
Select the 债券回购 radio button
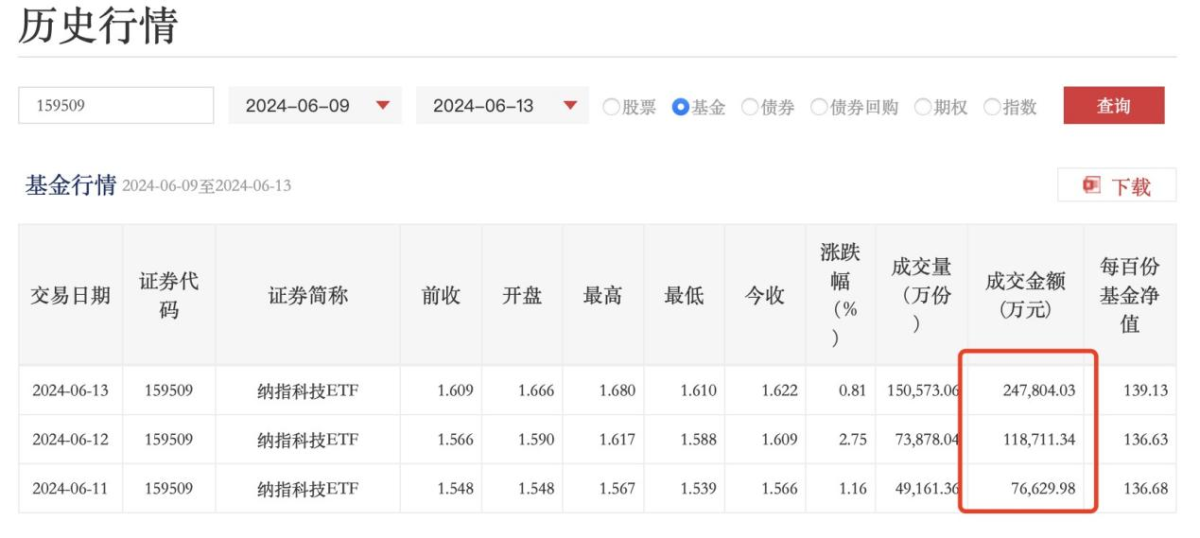[819, 107]
